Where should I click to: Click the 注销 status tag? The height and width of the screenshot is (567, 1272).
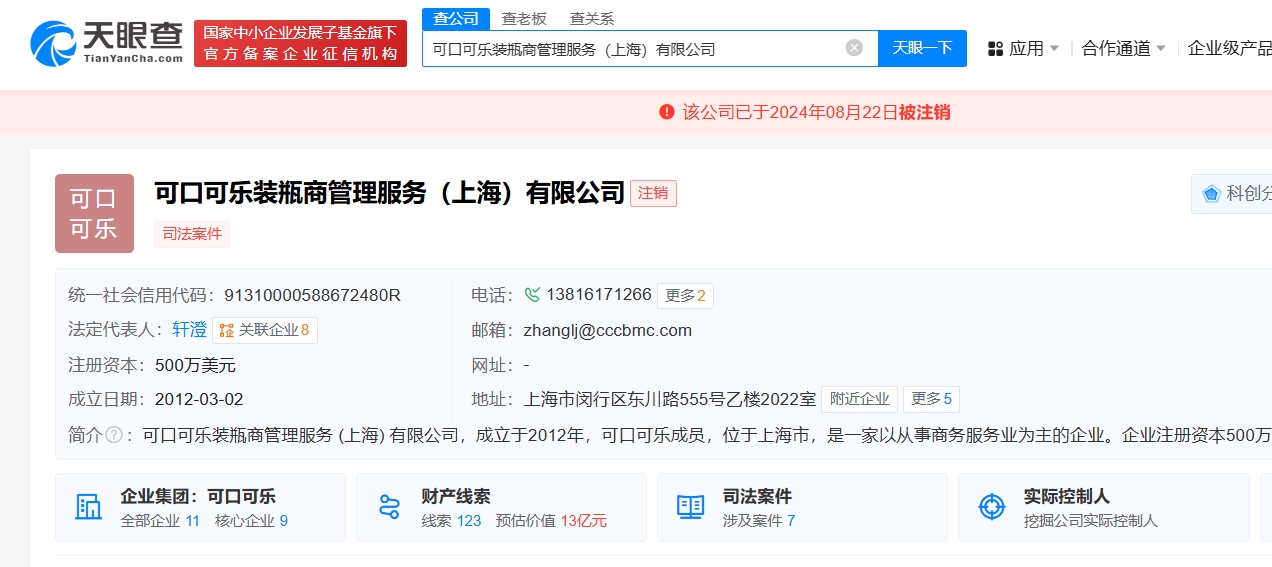click(x=653, y=193)
